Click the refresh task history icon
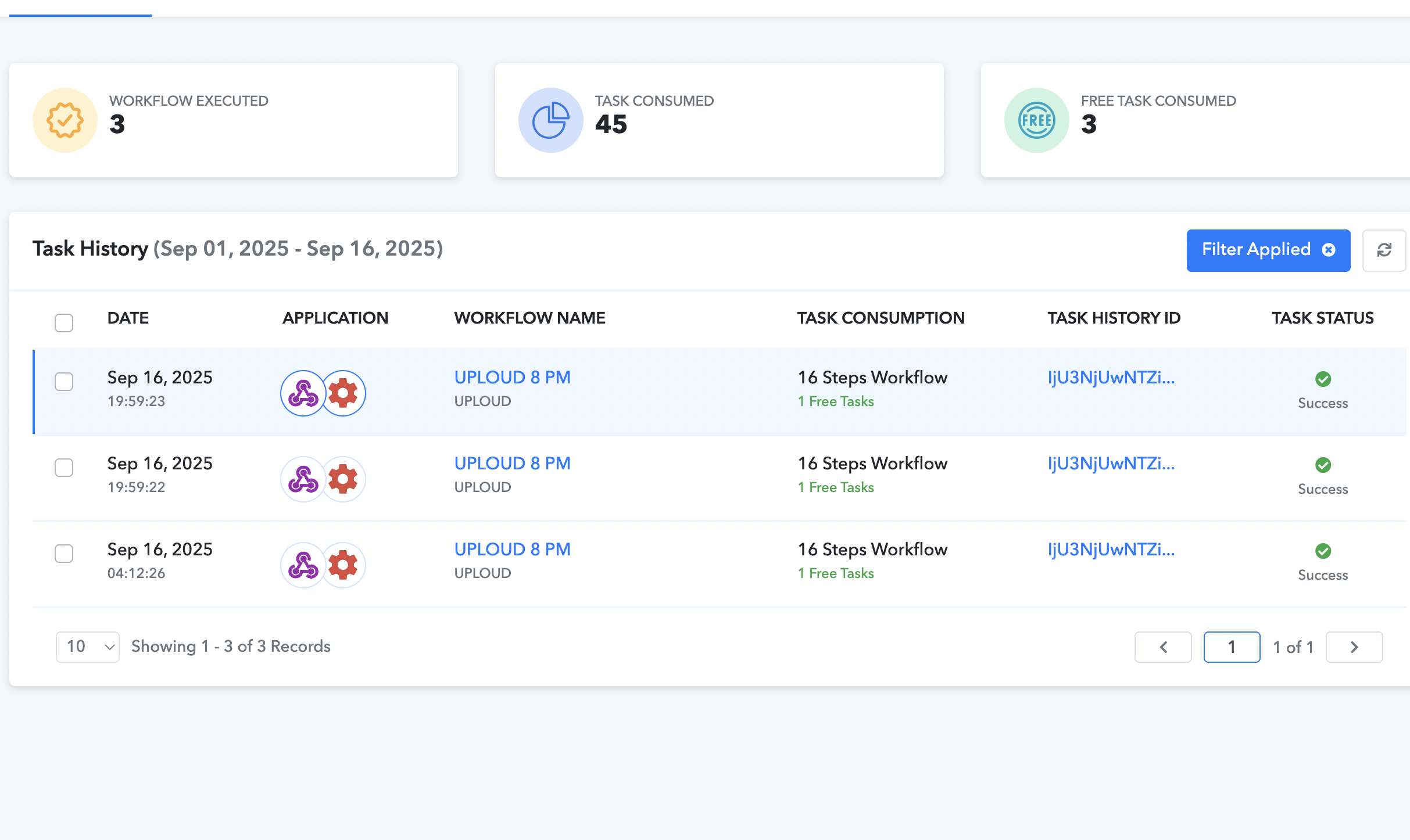 point(1384,250)
